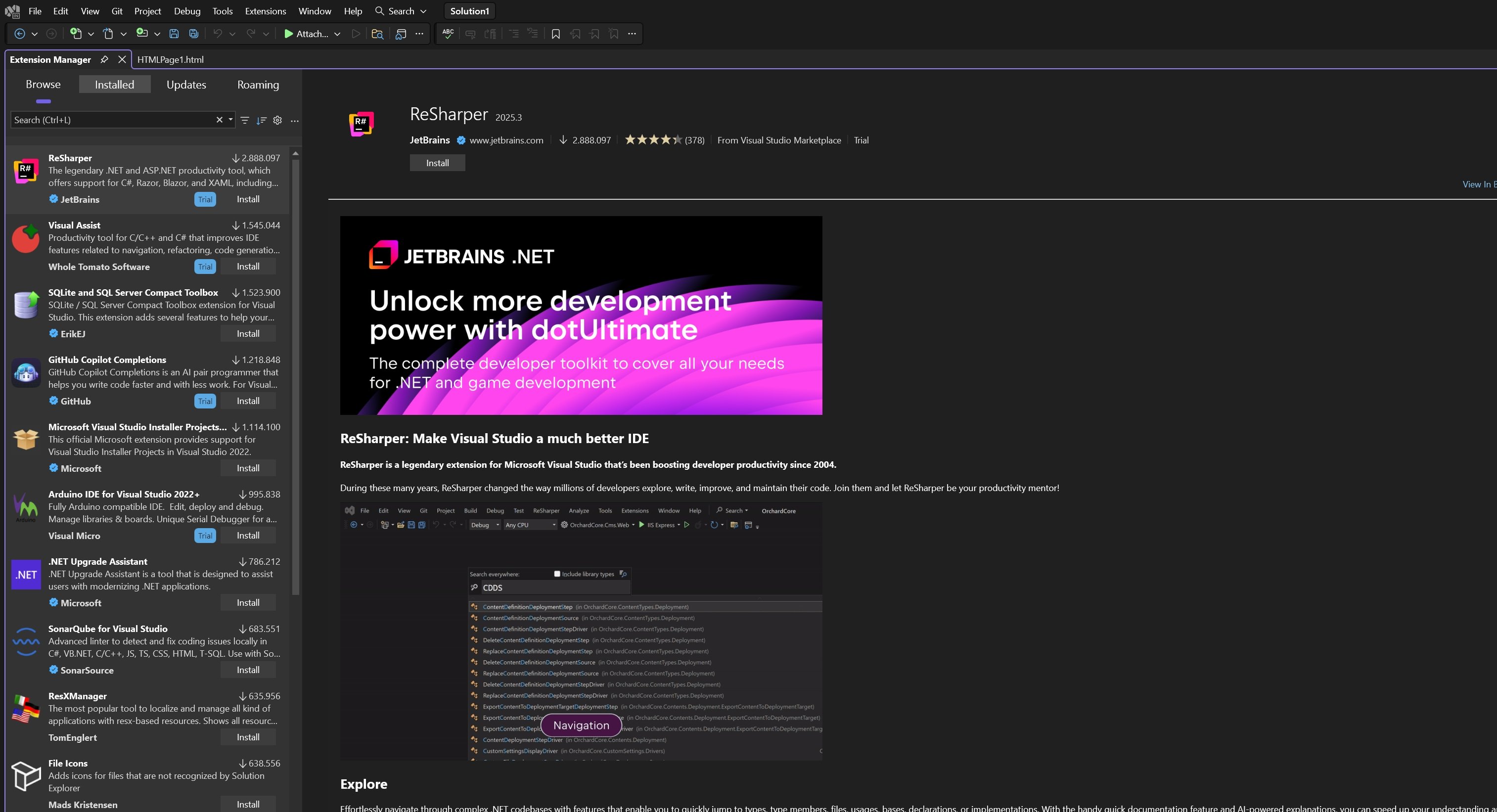Open the HTMLPage1.html document tab

click(x=170, y=59)
